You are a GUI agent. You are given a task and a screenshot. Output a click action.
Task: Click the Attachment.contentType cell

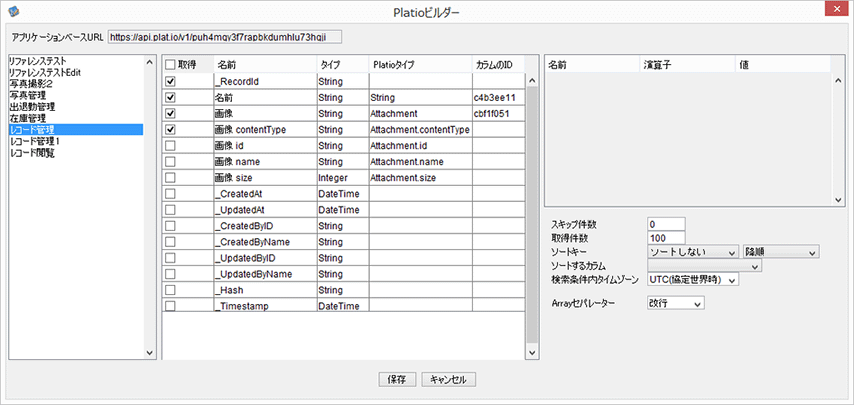pos(420,130)
